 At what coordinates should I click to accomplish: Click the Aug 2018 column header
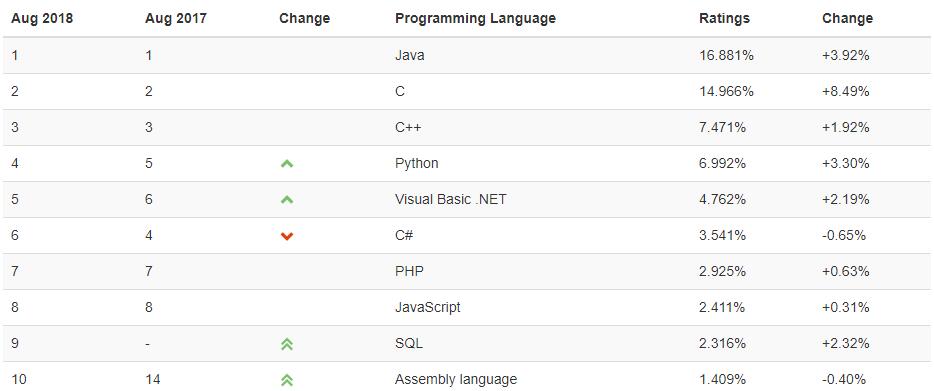[x=42, y=18]
